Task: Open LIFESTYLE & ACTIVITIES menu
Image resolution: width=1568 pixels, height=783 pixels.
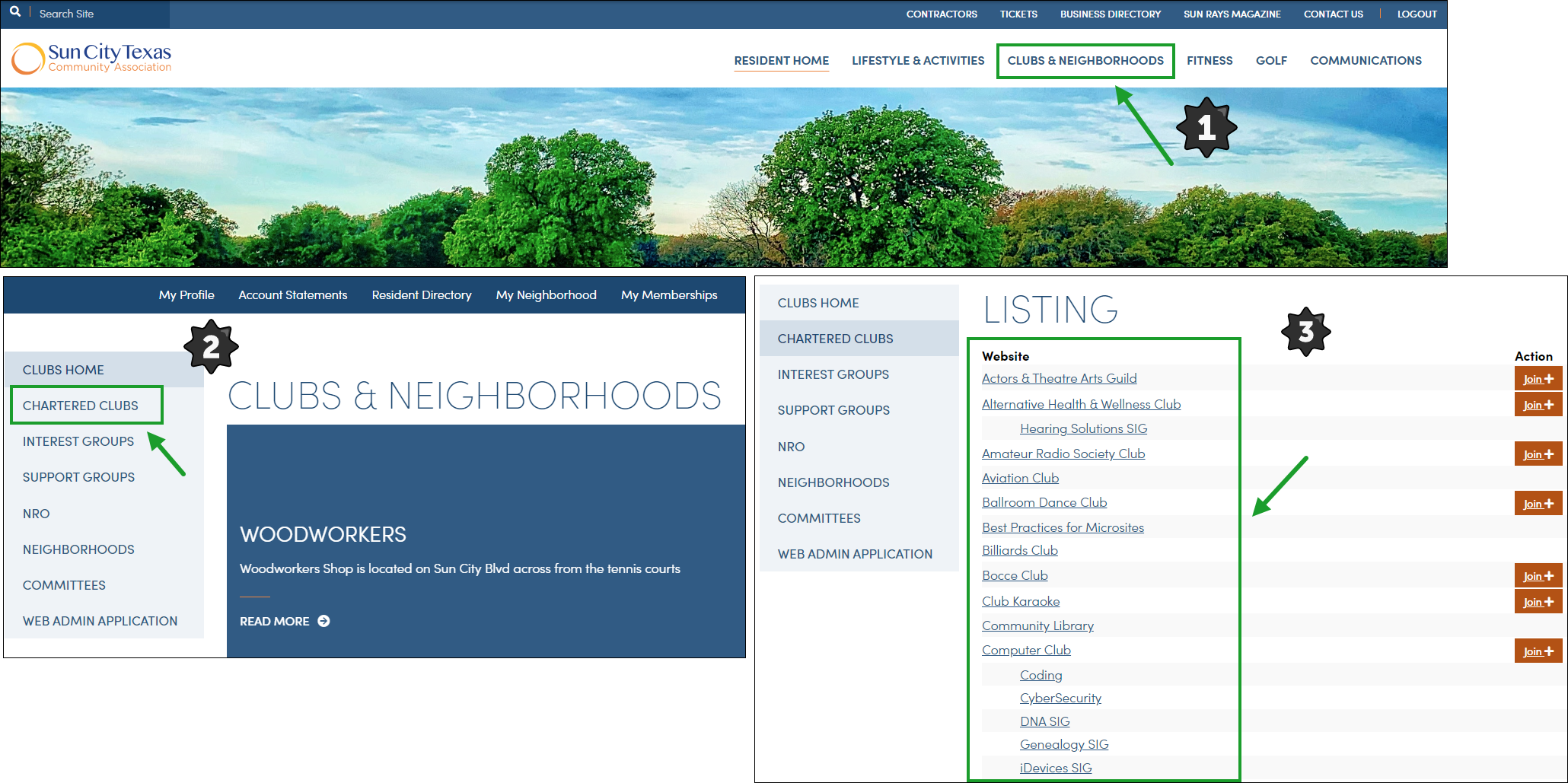Action: (x=918, y=60)
